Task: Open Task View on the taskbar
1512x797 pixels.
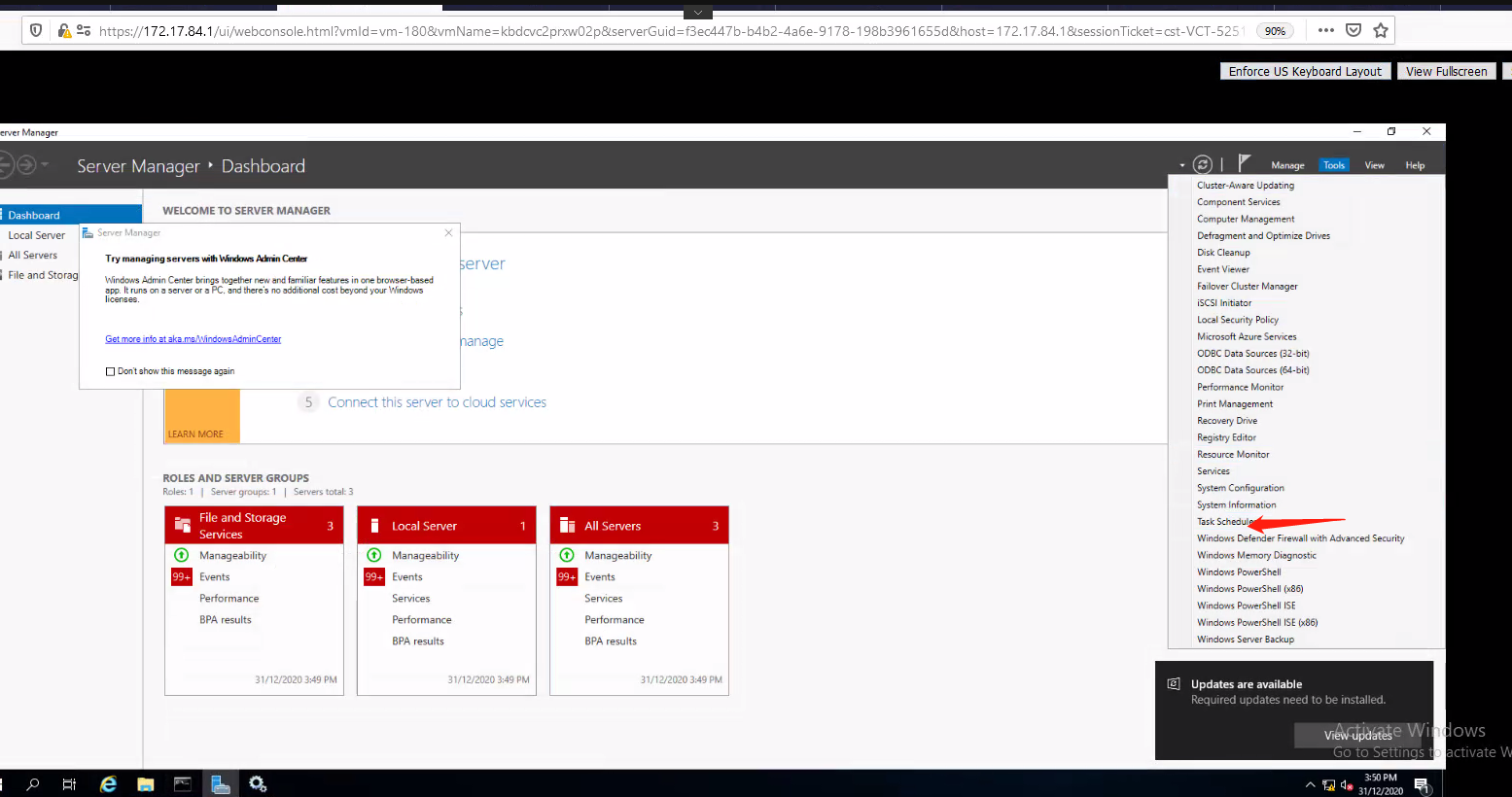Action: (x=69, y=783)
